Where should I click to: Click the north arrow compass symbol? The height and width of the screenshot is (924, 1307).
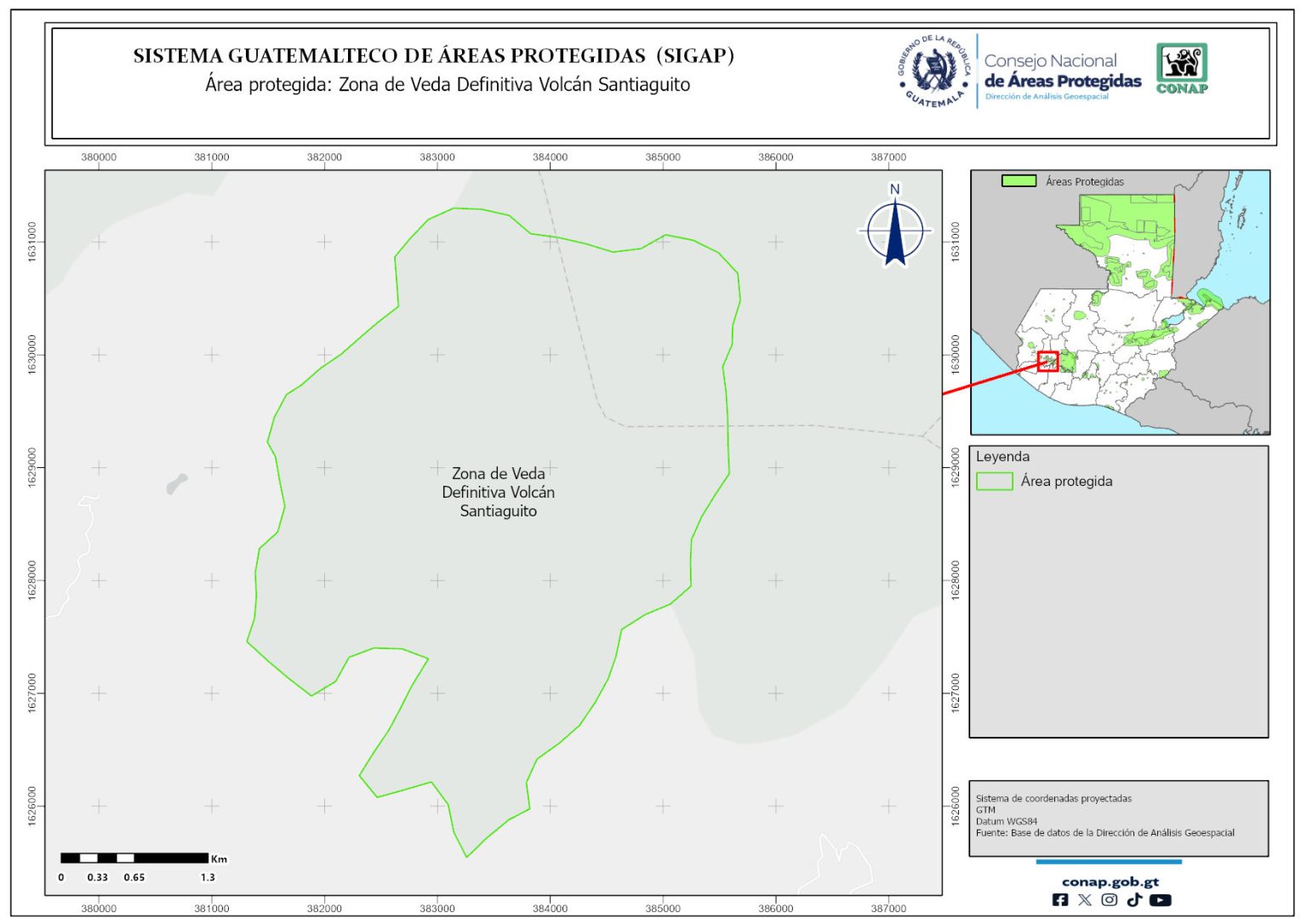coord(894,230)
